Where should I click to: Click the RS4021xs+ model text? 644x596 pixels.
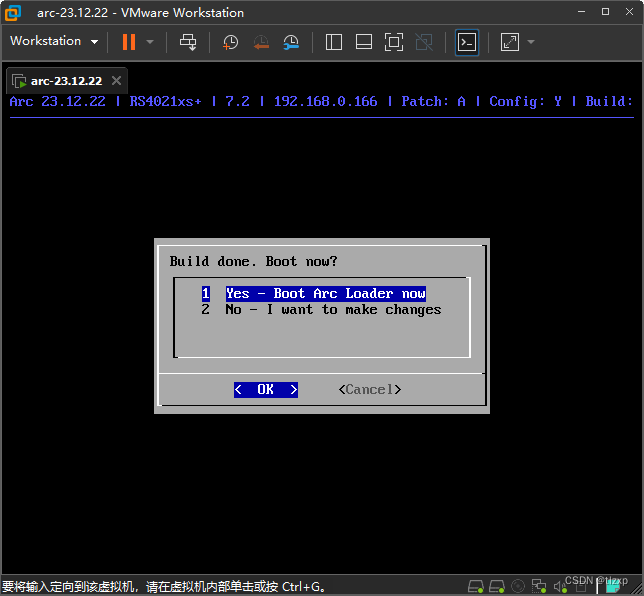coord(166,101)
